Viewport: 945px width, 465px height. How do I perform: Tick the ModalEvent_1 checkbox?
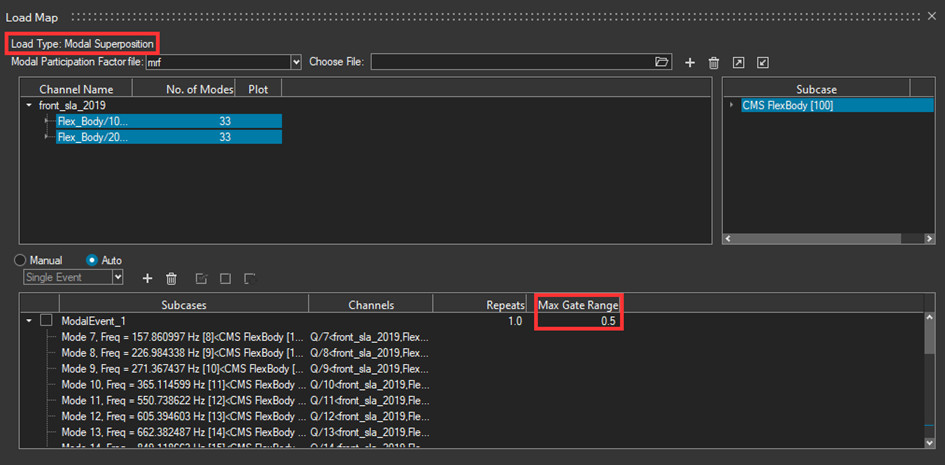(46, 321)
